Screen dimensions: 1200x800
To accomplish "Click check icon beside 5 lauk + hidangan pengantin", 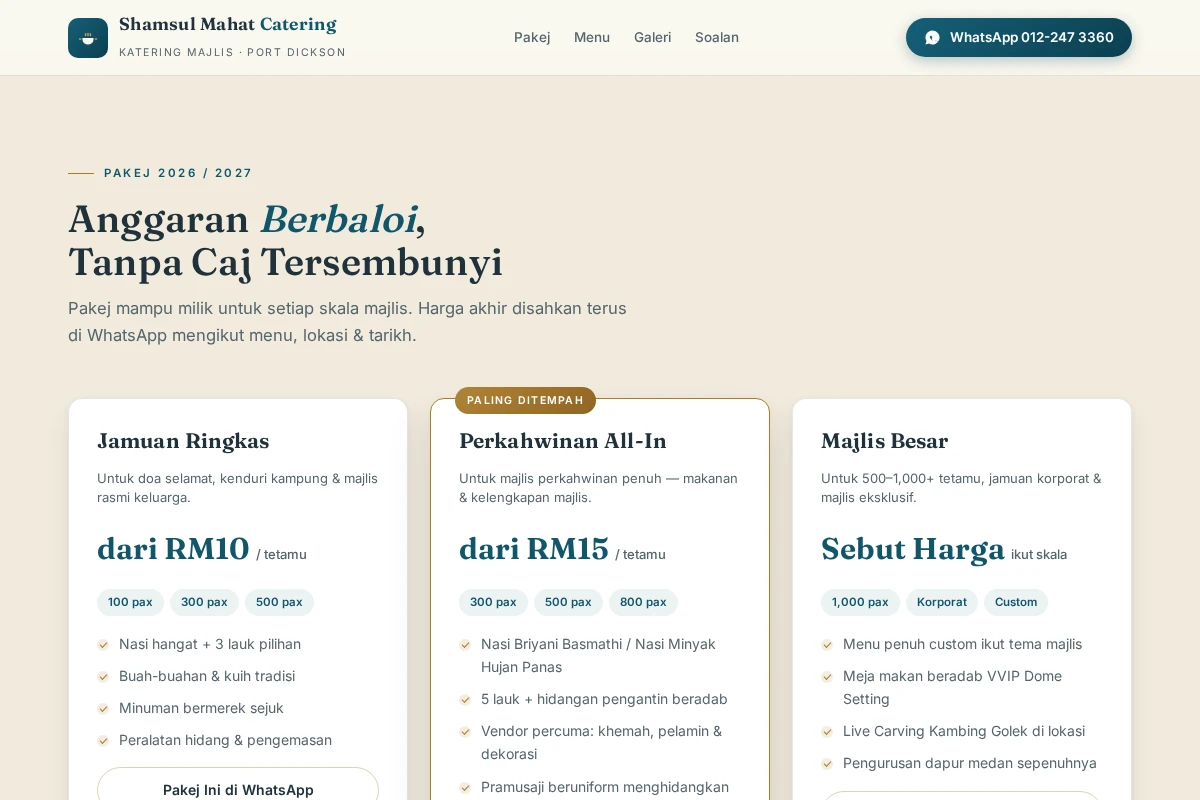I will [x=465, y=700].
